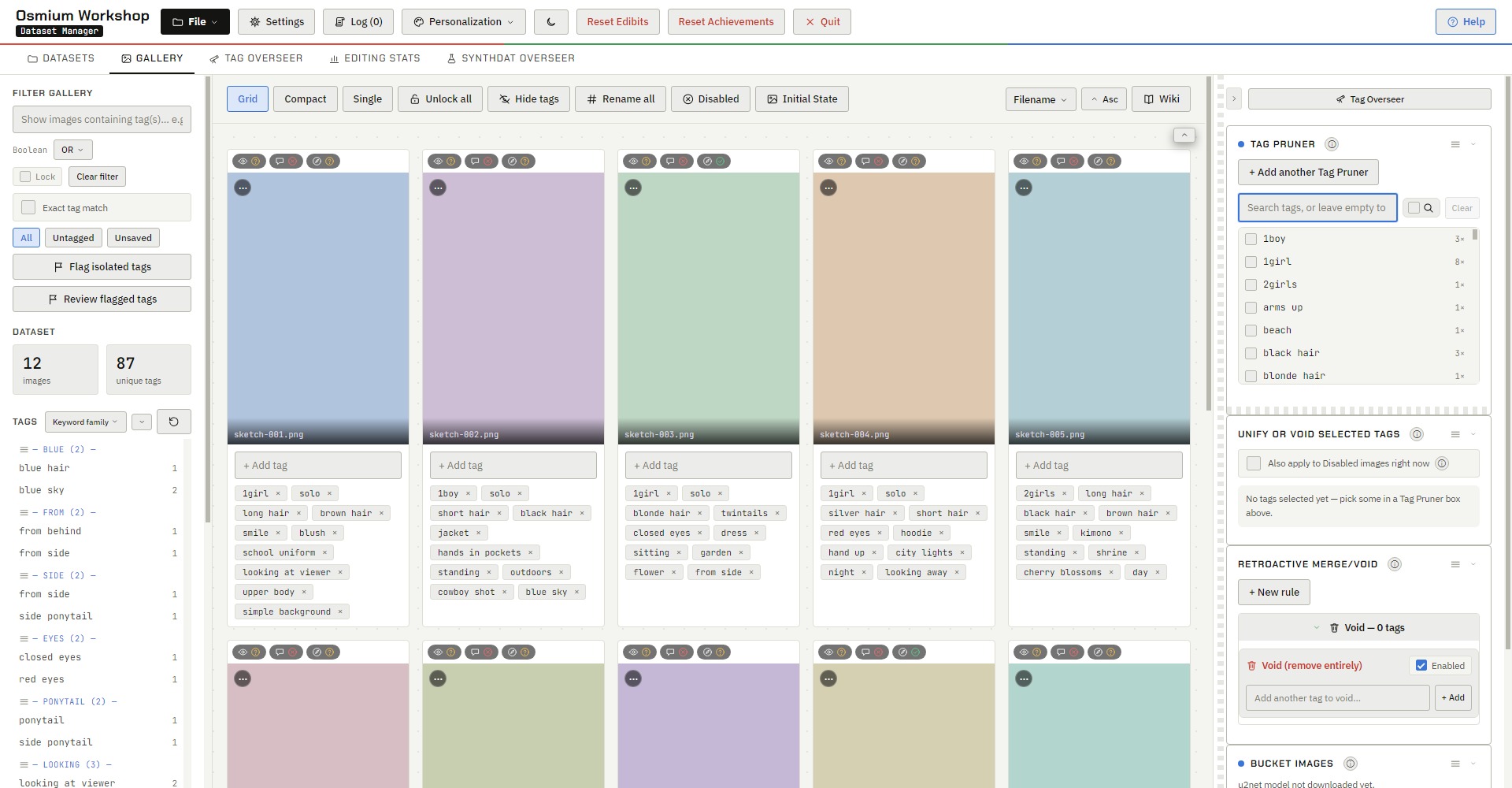Toggle 'Also apply to Disabled images' checkbox
Image resolution: width=1512 pixels, height=788 pixels.
(x=1254, y=463)
